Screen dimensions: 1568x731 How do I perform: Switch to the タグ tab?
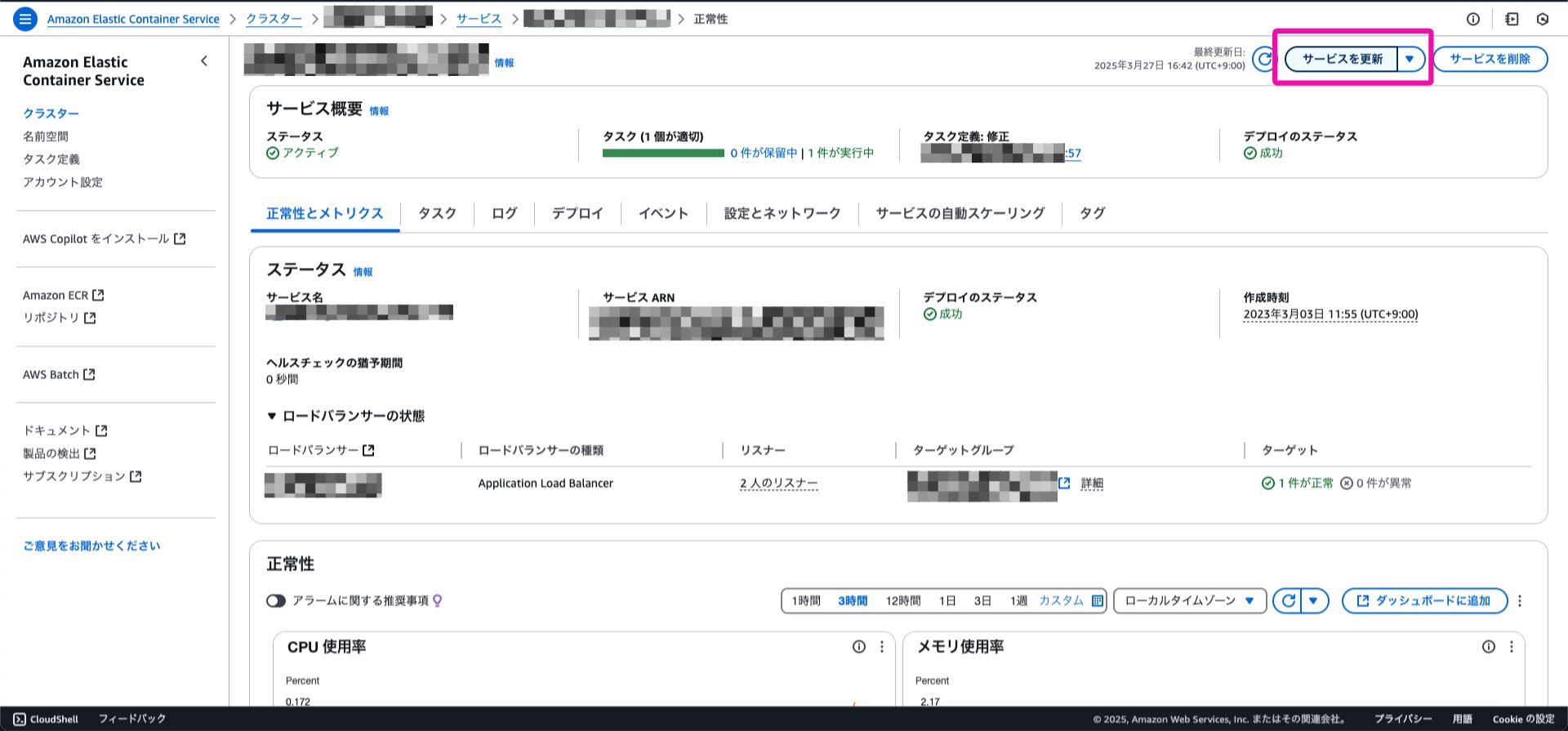[1092, 213]
